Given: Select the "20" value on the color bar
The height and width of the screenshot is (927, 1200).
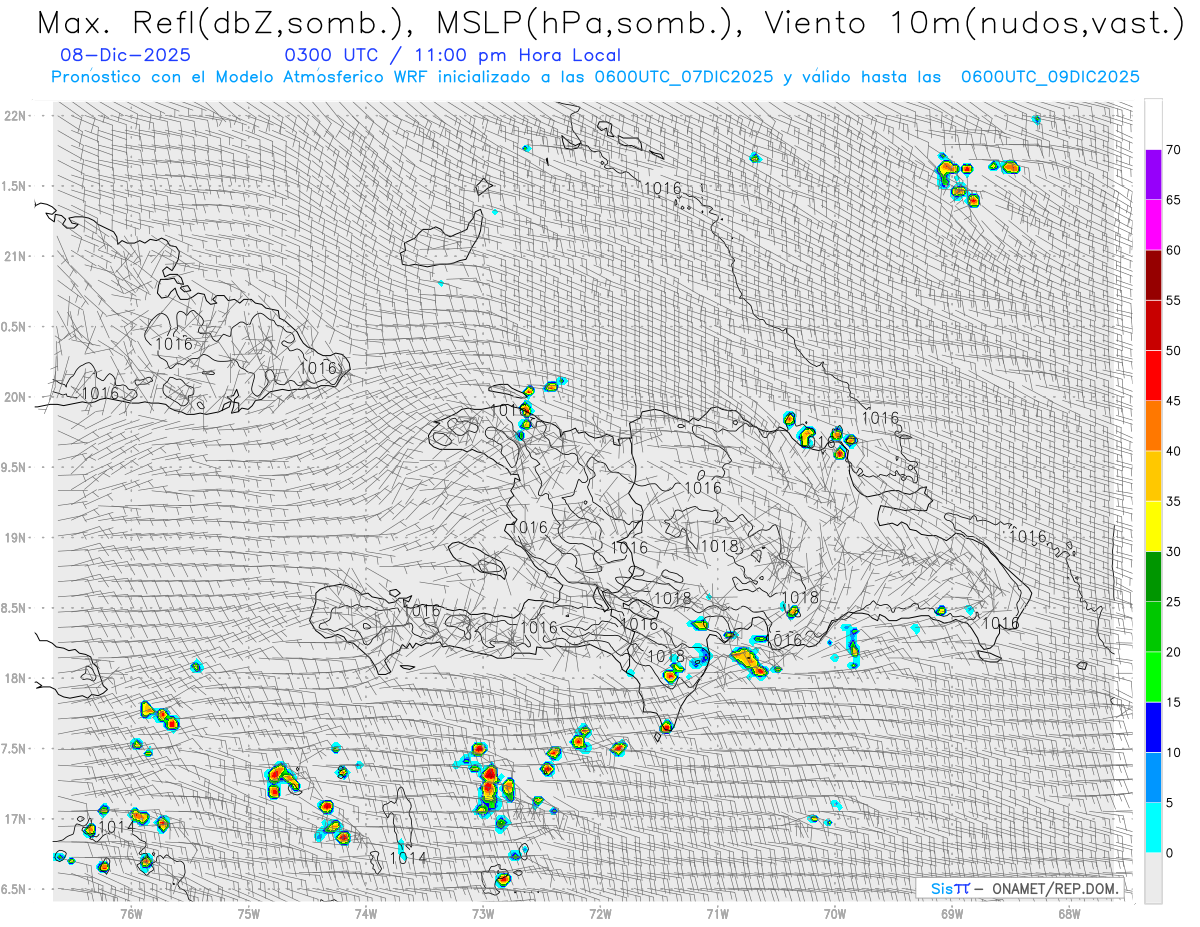Looking at the screenshot, I should [x=1174, y=652].
